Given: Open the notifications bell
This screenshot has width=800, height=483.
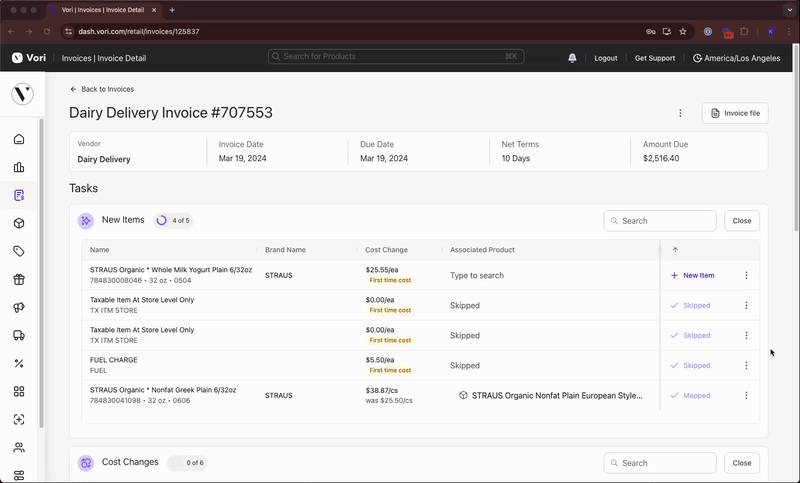Looking at the screenshot, I should pyautogui.click(x=572, y=58).
